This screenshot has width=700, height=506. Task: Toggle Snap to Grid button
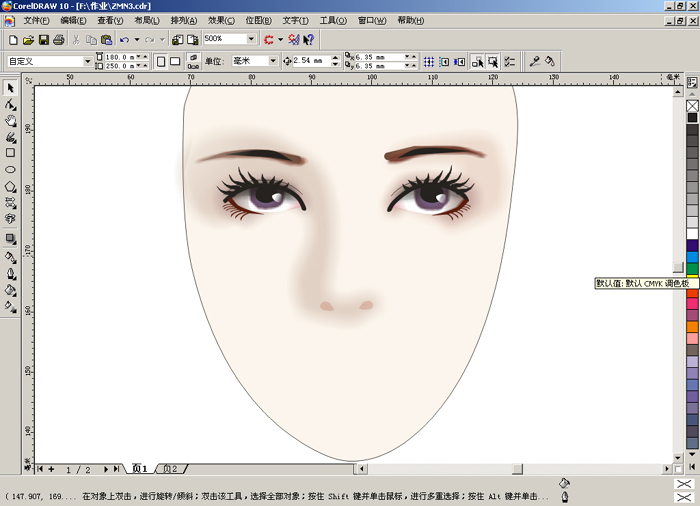click(x=429, y=62)
